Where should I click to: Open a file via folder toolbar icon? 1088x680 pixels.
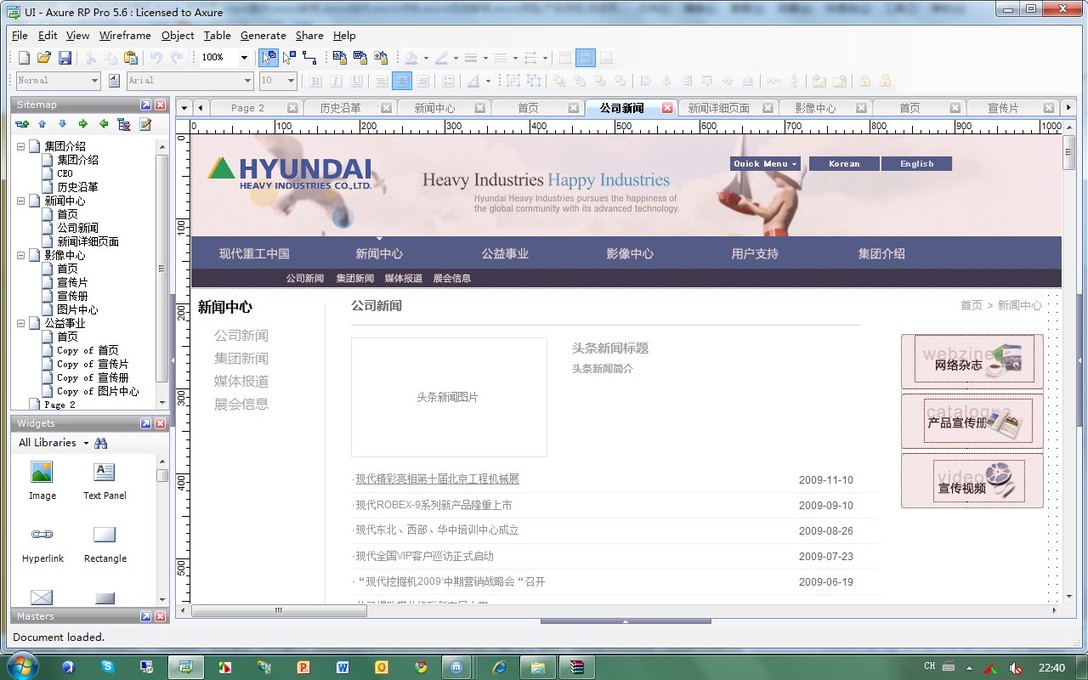pyautogui.click(x=44, y=58)
